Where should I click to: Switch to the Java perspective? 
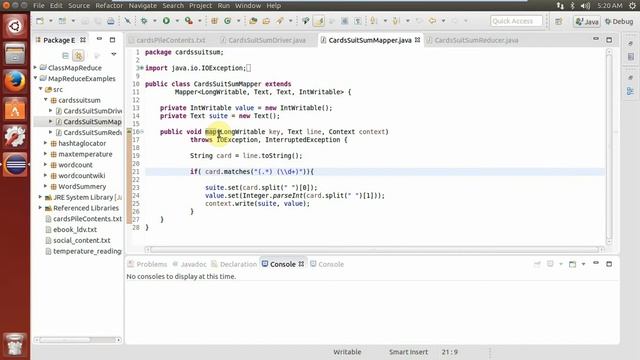pos(587,21)
